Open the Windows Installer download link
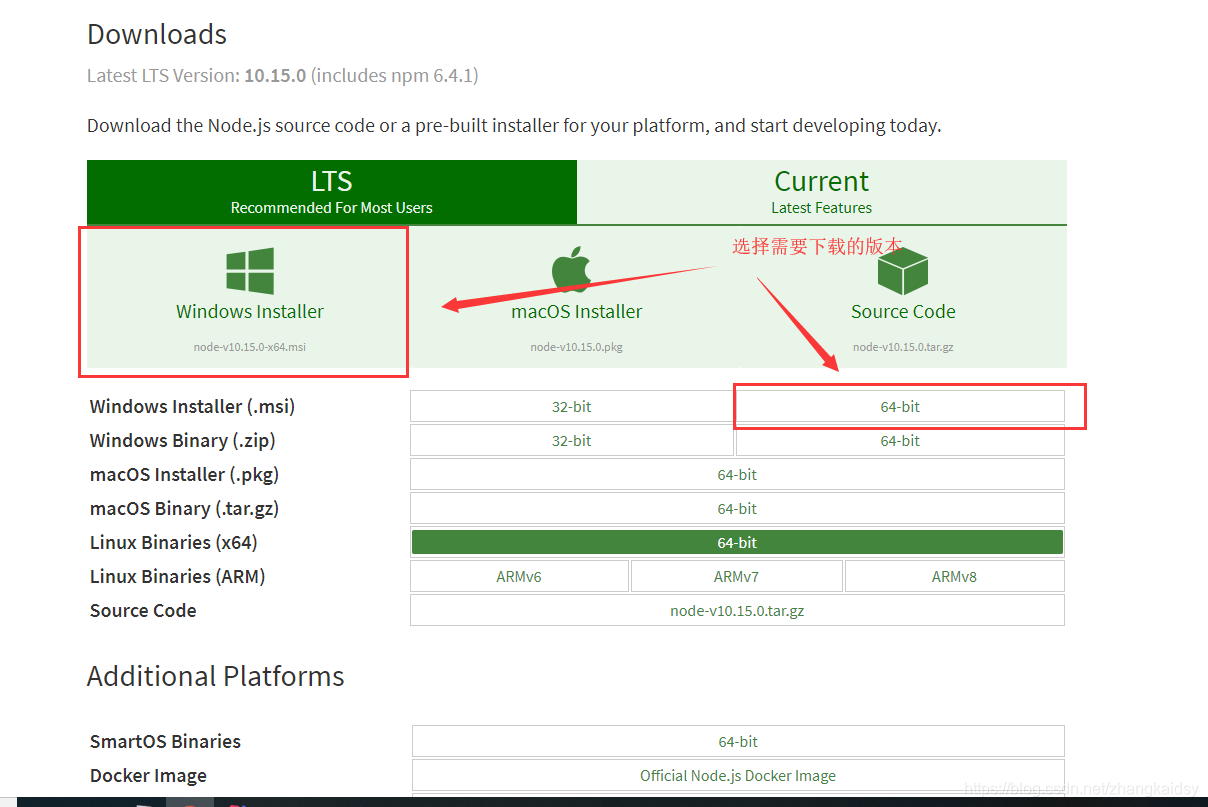 pos(250,311)
